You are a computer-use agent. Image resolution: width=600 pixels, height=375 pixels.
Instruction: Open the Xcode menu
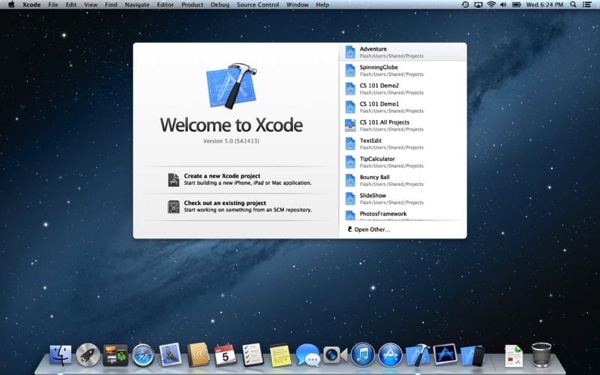coord(31,5)
